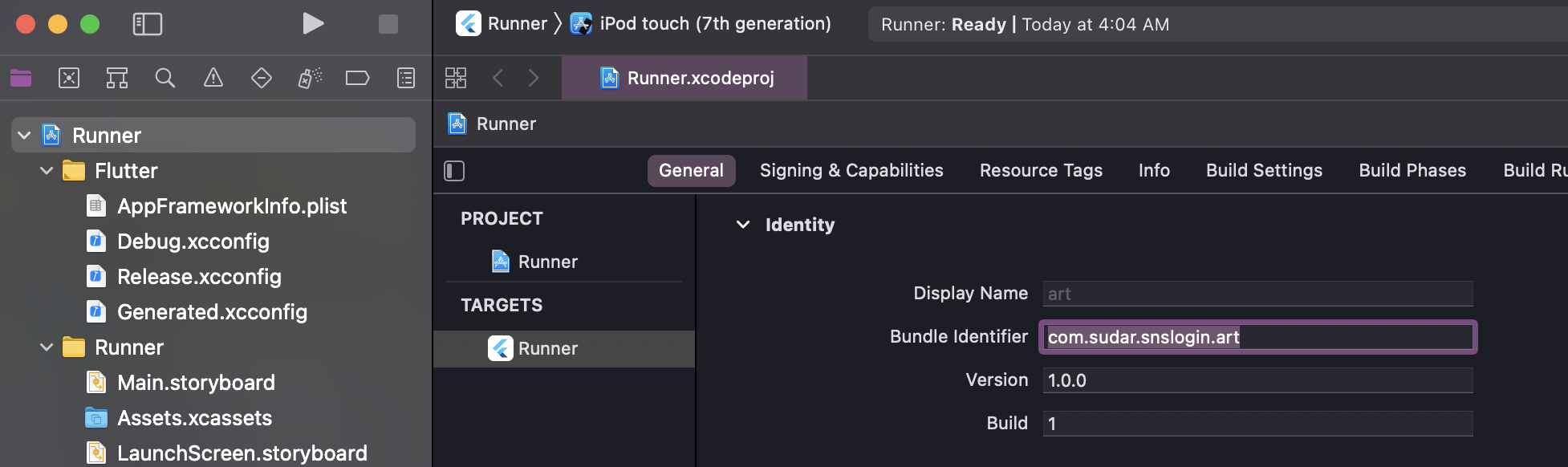The image size is (1568, 467).
Task: Collapse the Identity section
Action: [x=743, y=225]
